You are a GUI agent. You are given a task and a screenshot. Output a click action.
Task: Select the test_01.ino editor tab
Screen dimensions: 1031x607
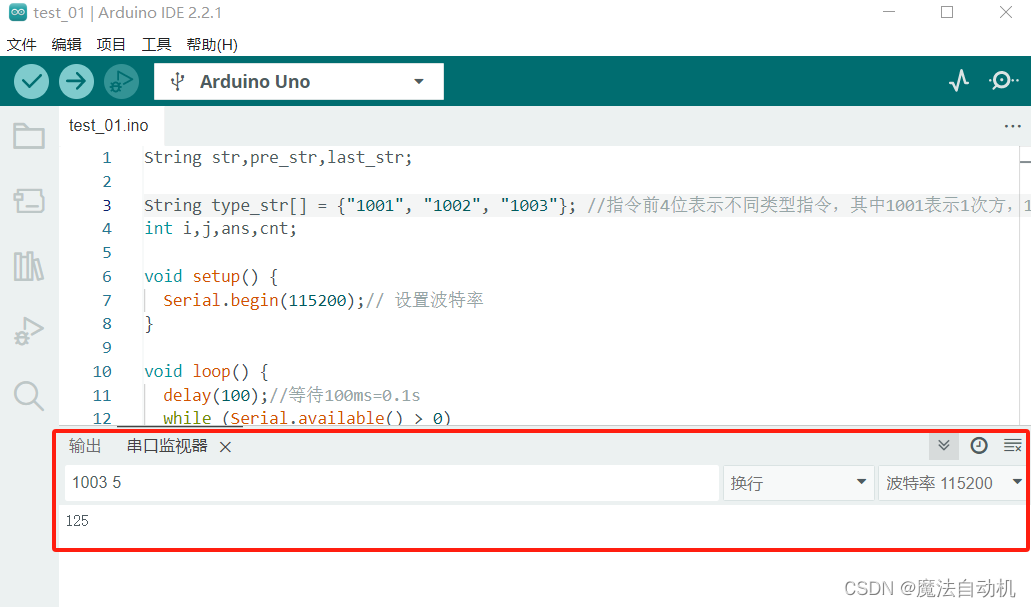coord(109,126)
